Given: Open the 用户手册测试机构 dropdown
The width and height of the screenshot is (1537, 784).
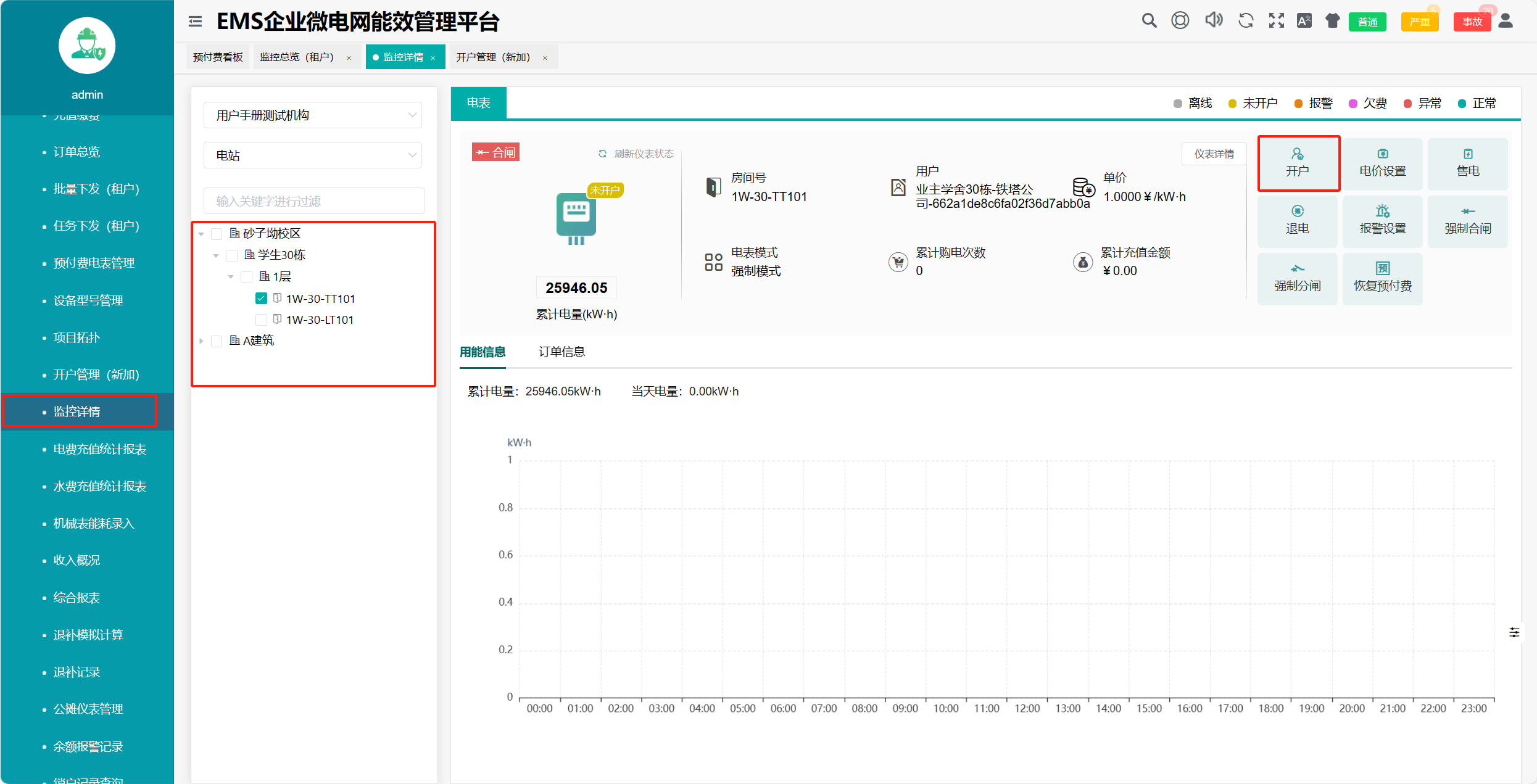Looking at the screenshot, I should pos(312,115).
